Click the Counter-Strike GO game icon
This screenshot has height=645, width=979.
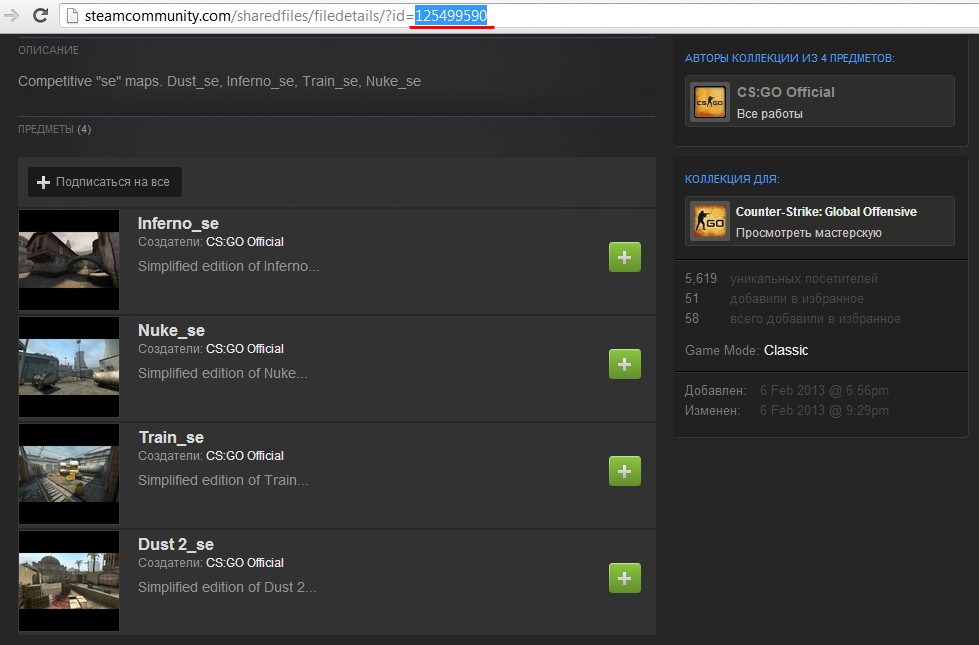[x=710, y=221]
